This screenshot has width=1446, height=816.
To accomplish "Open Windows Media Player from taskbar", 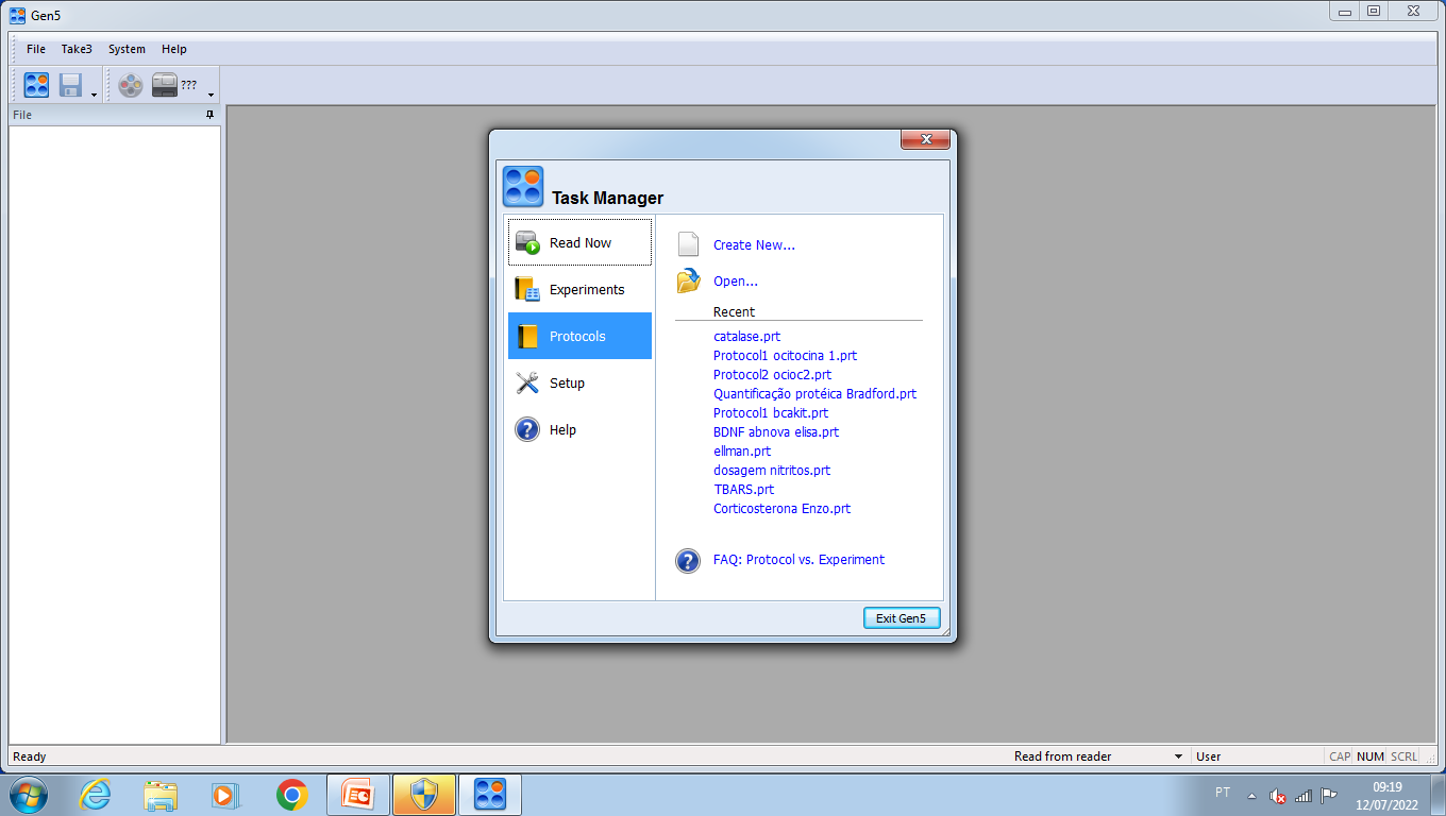I will point(225,795).
